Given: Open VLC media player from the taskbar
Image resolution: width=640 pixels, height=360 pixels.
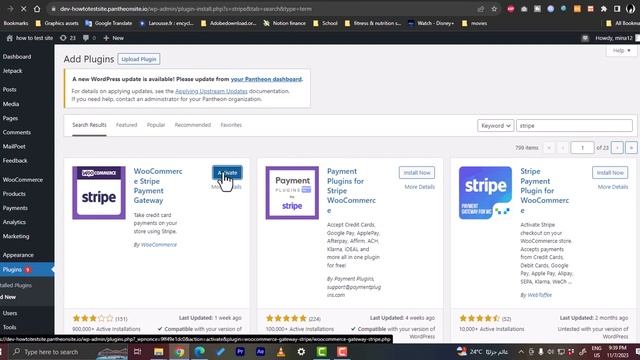Looking at the screenshot, I should (x=281, y=352).
